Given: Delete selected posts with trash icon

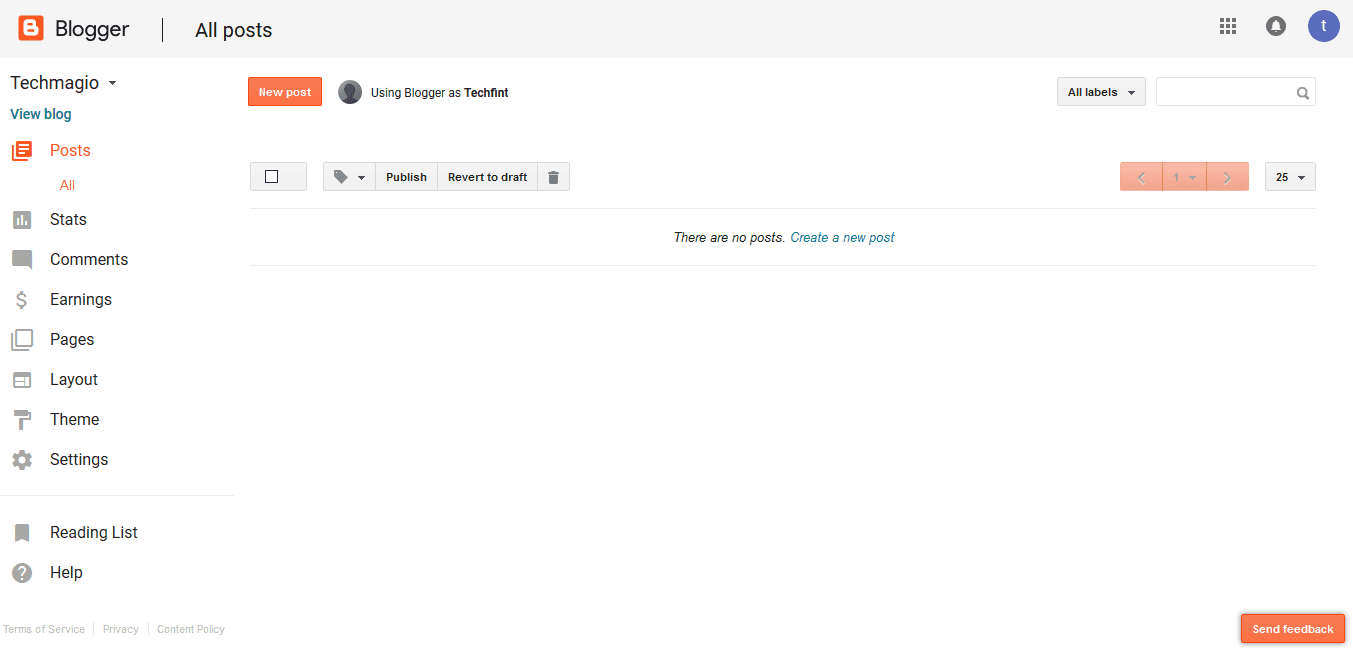Looking at the screenshot, I should [553, 177].
